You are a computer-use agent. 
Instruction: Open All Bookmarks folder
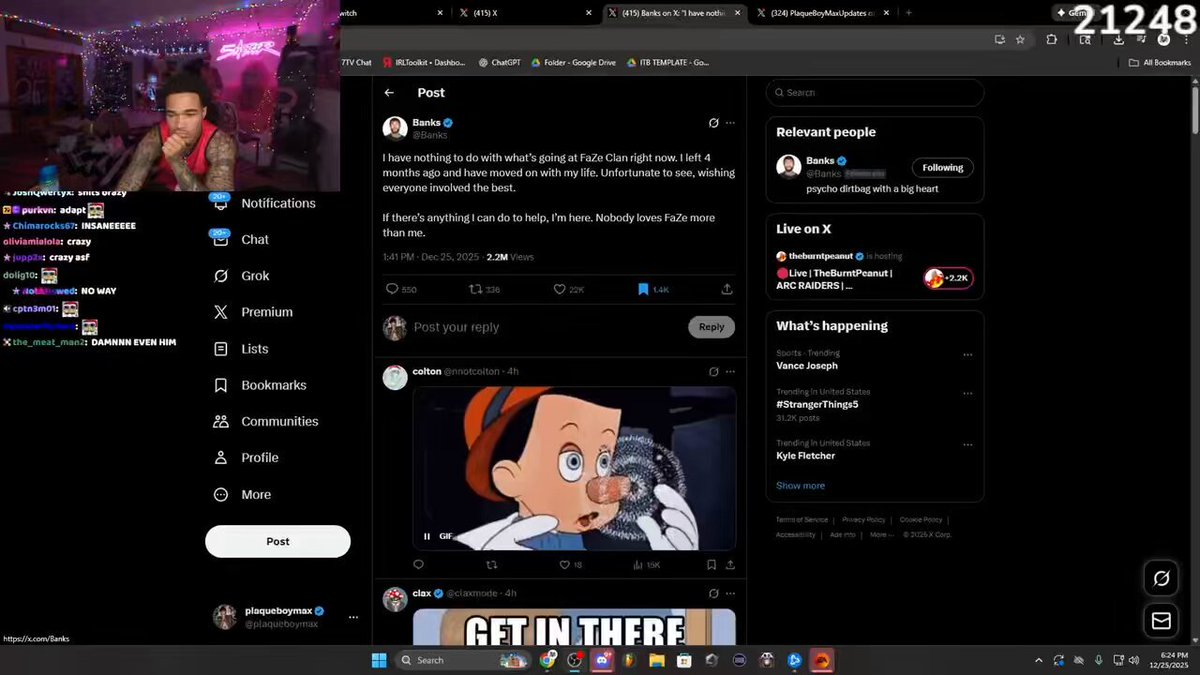(1160, 62)
